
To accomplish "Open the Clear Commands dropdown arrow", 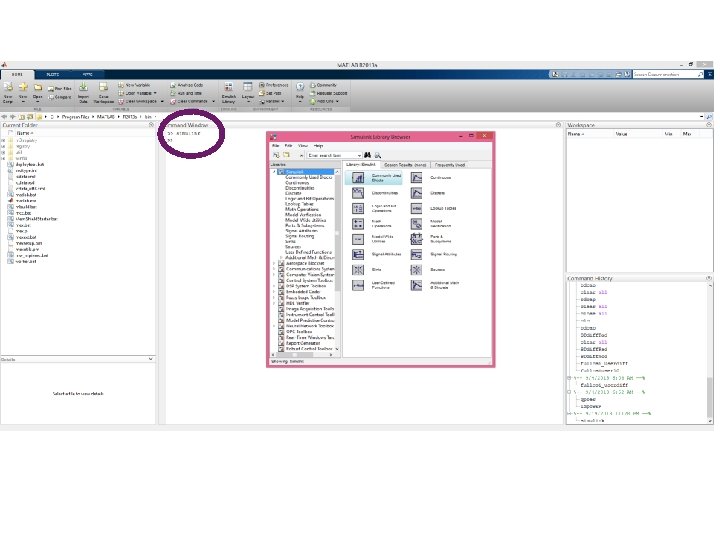I will pos(213,101).
